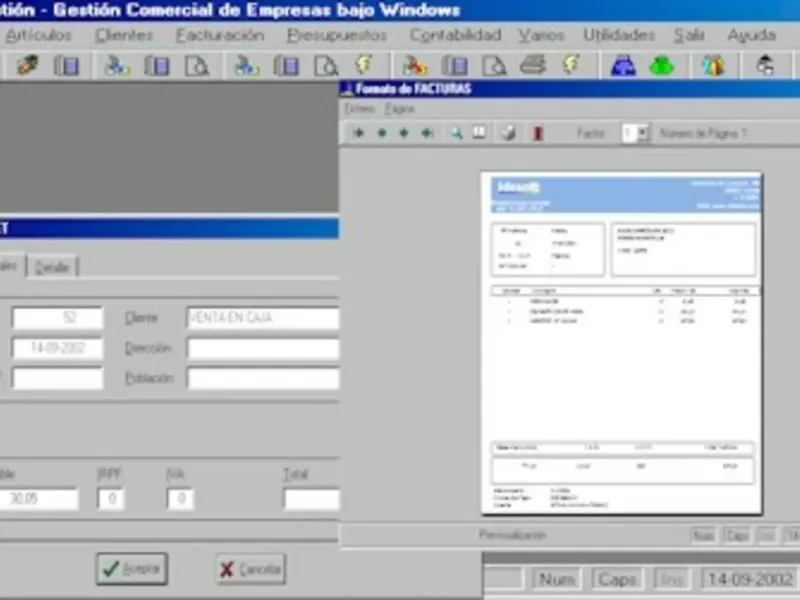Click Personalización text in preview status bar
800x600 pixels.
513,535
